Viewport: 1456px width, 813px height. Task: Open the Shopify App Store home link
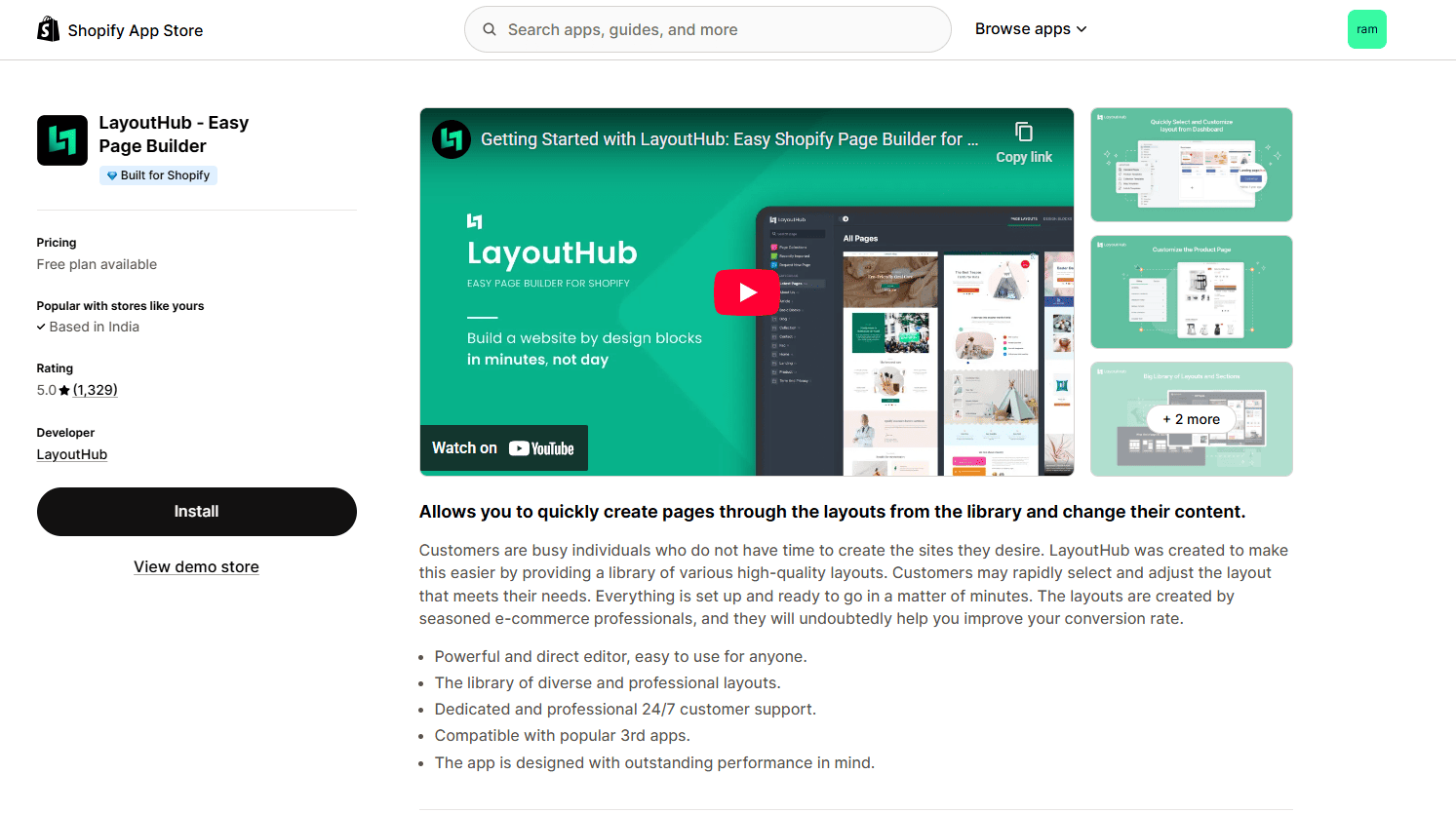click(120, 30)
